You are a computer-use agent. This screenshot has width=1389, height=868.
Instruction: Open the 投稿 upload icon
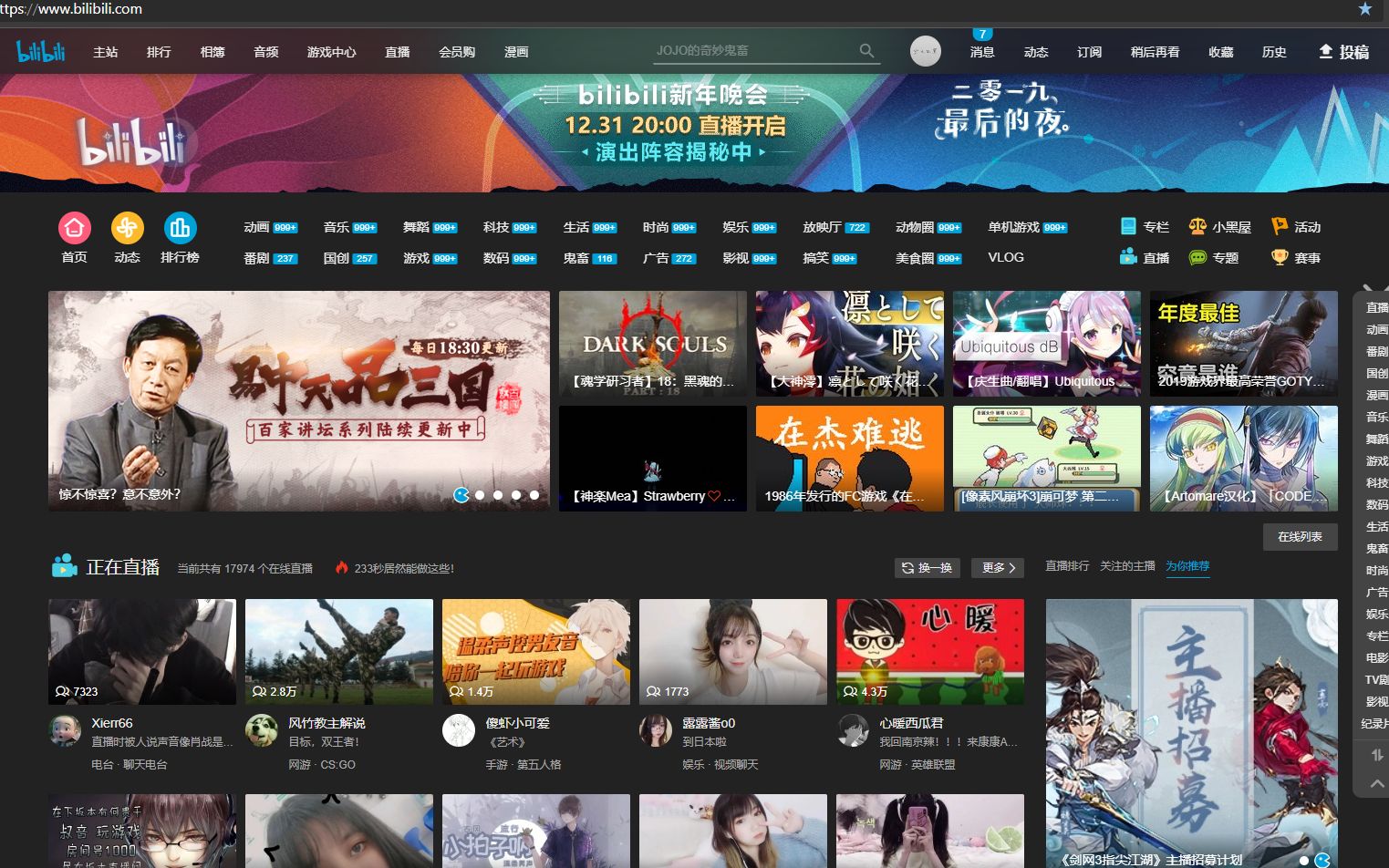coord(1326,51)
